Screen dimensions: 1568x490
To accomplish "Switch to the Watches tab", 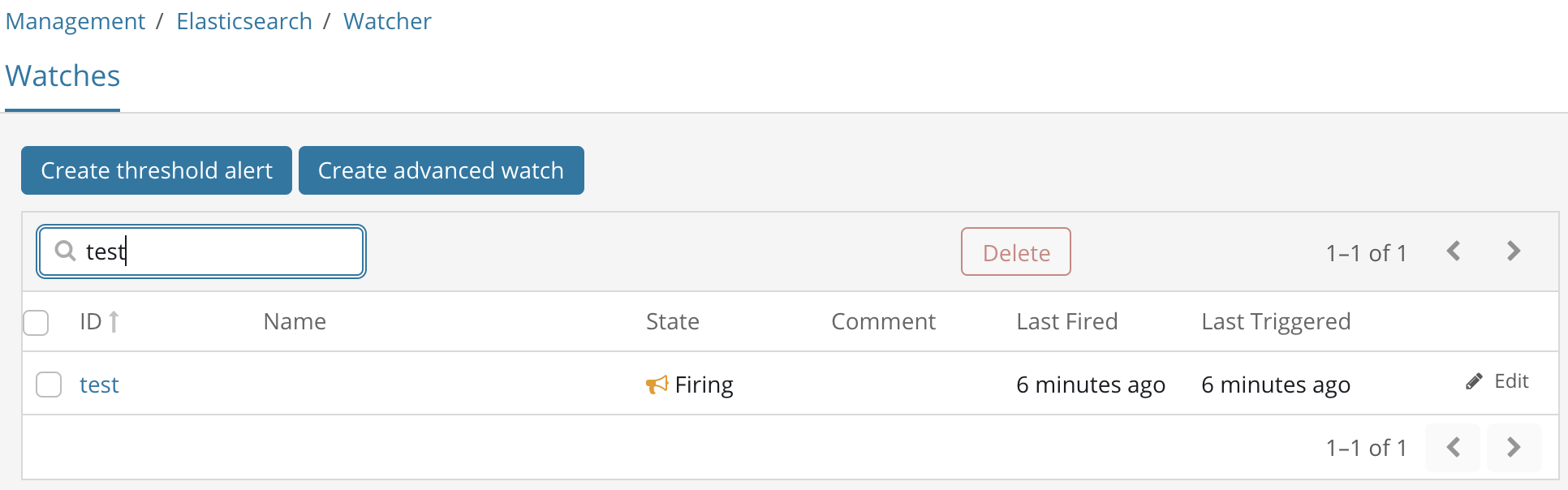I will pos(62,75).
